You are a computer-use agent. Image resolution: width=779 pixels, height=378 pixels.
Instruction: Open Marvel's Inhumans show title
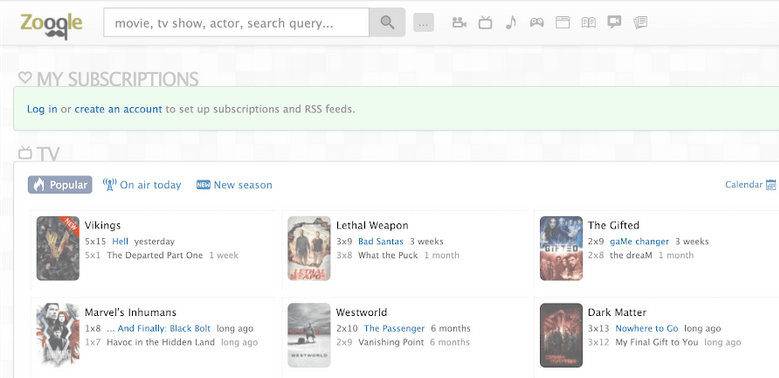coord(130,312)
